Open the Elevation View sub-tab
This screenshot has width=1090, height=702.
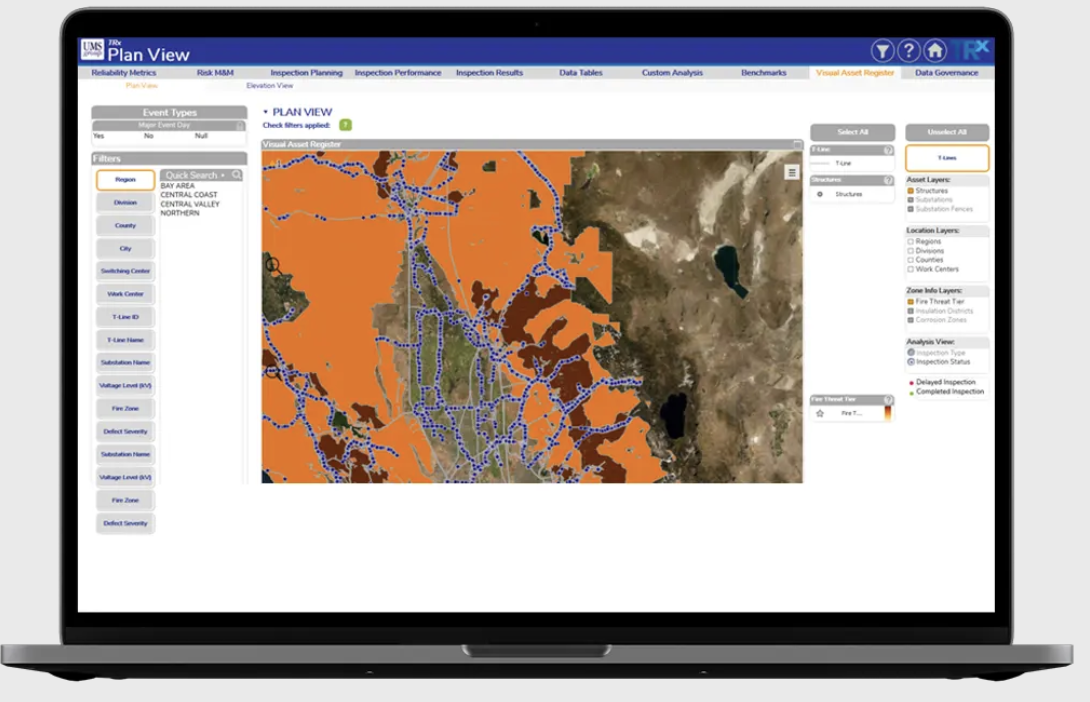269,86
